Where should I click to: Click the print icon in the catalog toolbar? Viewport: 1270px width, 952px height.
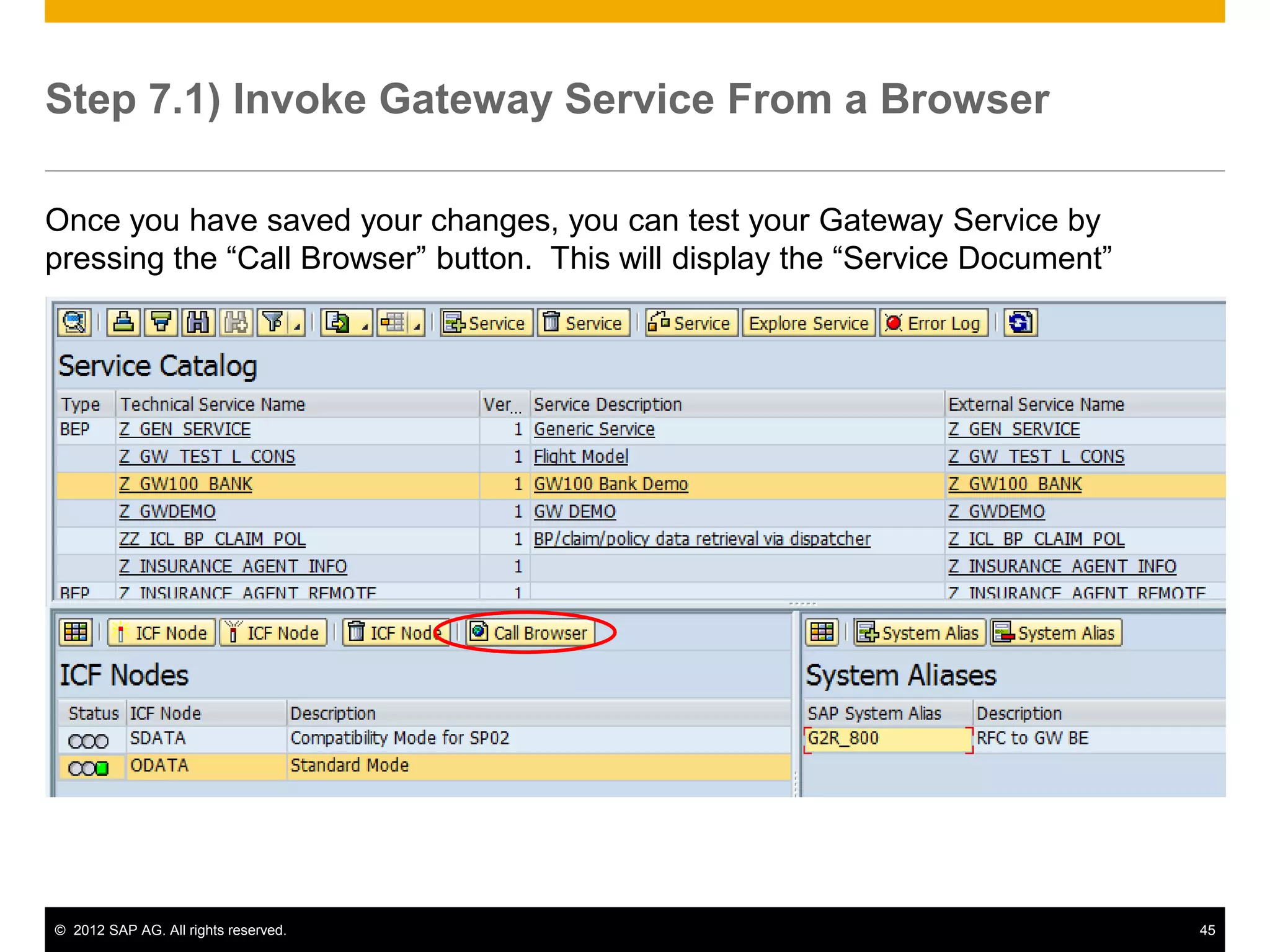(x=123, y=323)
